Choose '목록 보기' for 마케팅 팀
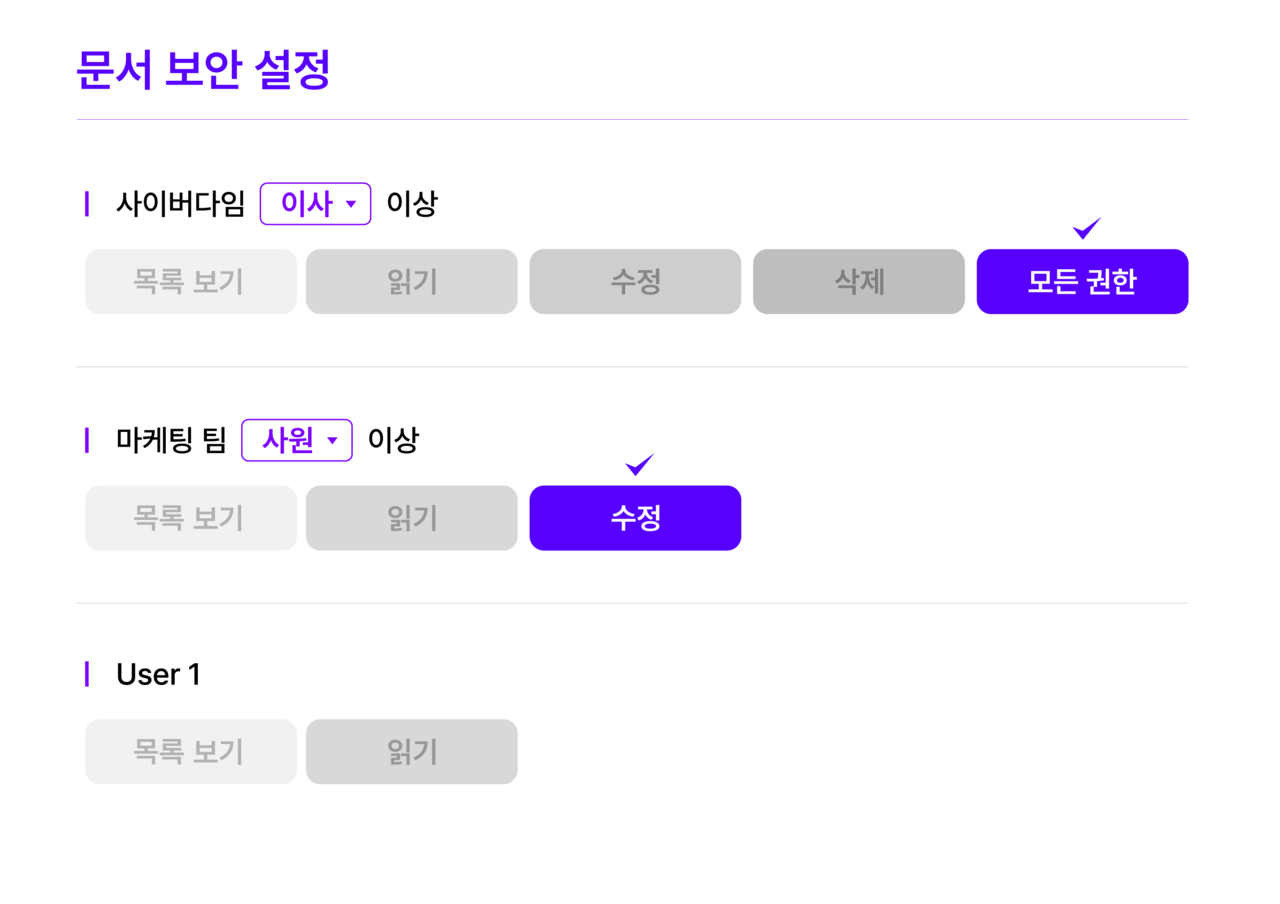The height and width of the screenshot is (904, 1280). (190, 518)
